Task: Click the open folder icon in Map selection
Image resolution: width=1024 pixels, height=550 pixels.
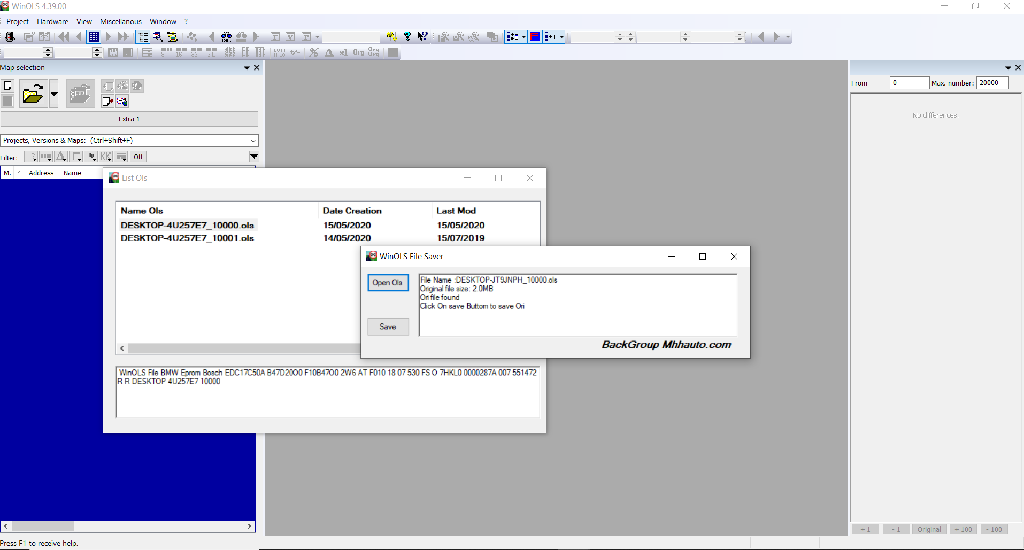Action: (33, 94)
